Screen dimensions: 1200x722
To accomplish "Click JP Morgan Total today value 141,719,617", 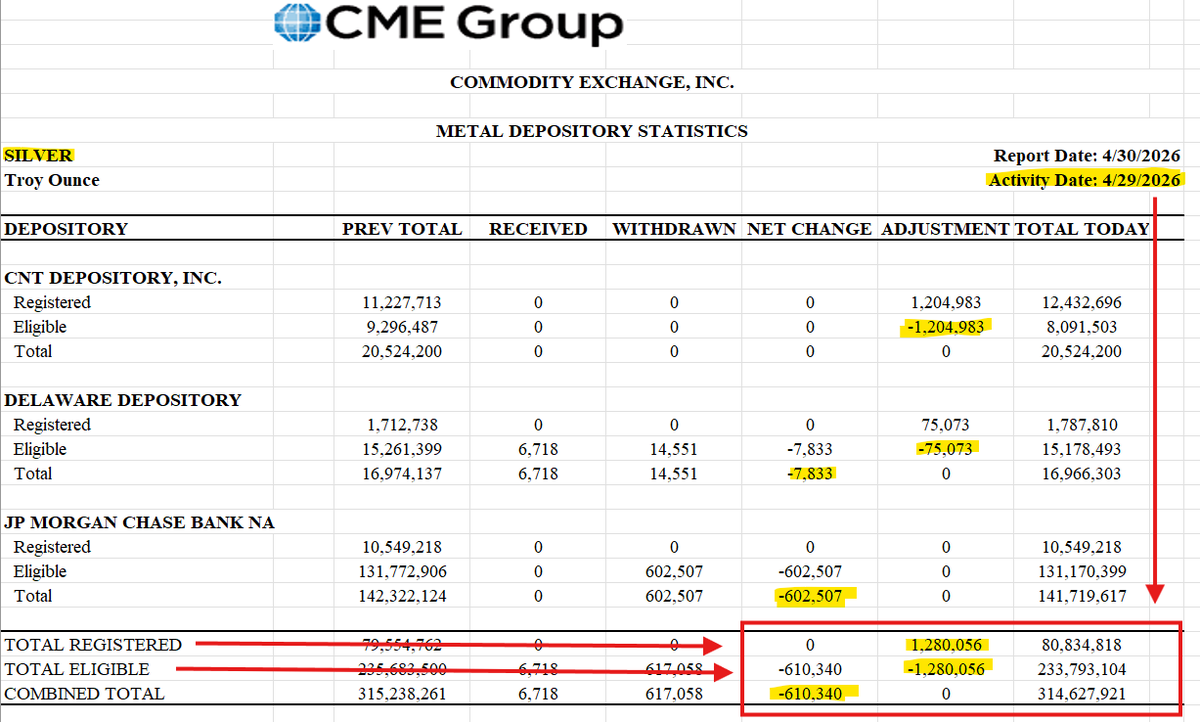I will 1081,596.
